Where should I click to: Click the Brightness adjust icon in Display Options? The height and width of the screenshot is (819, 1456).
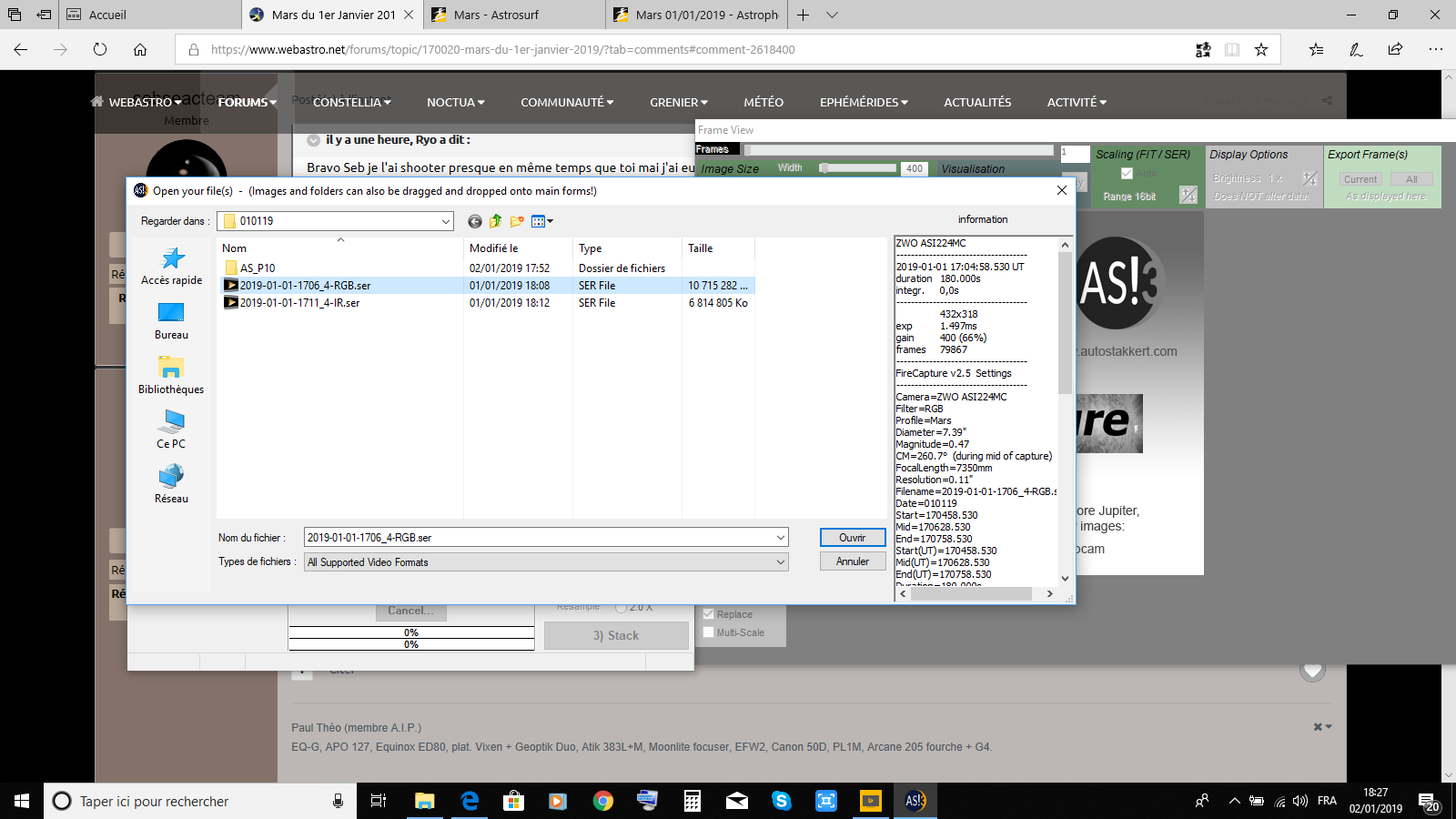coord(1309,178)
